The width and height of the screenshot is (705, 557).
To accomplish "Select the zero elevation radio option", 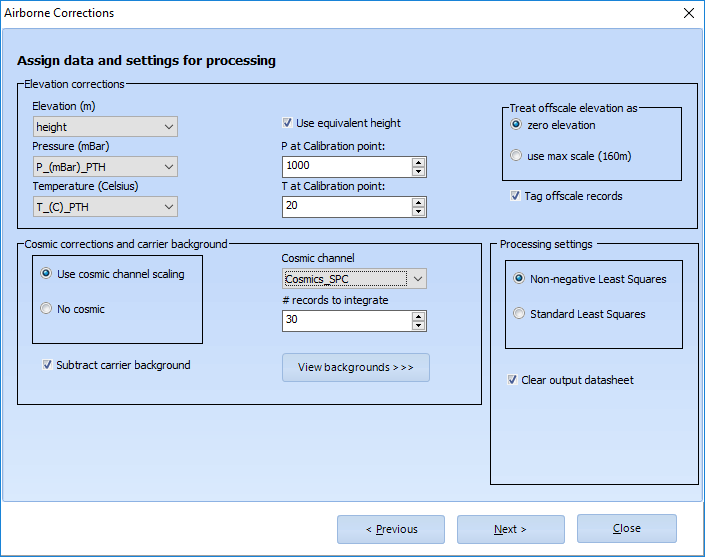I will 516,125.
